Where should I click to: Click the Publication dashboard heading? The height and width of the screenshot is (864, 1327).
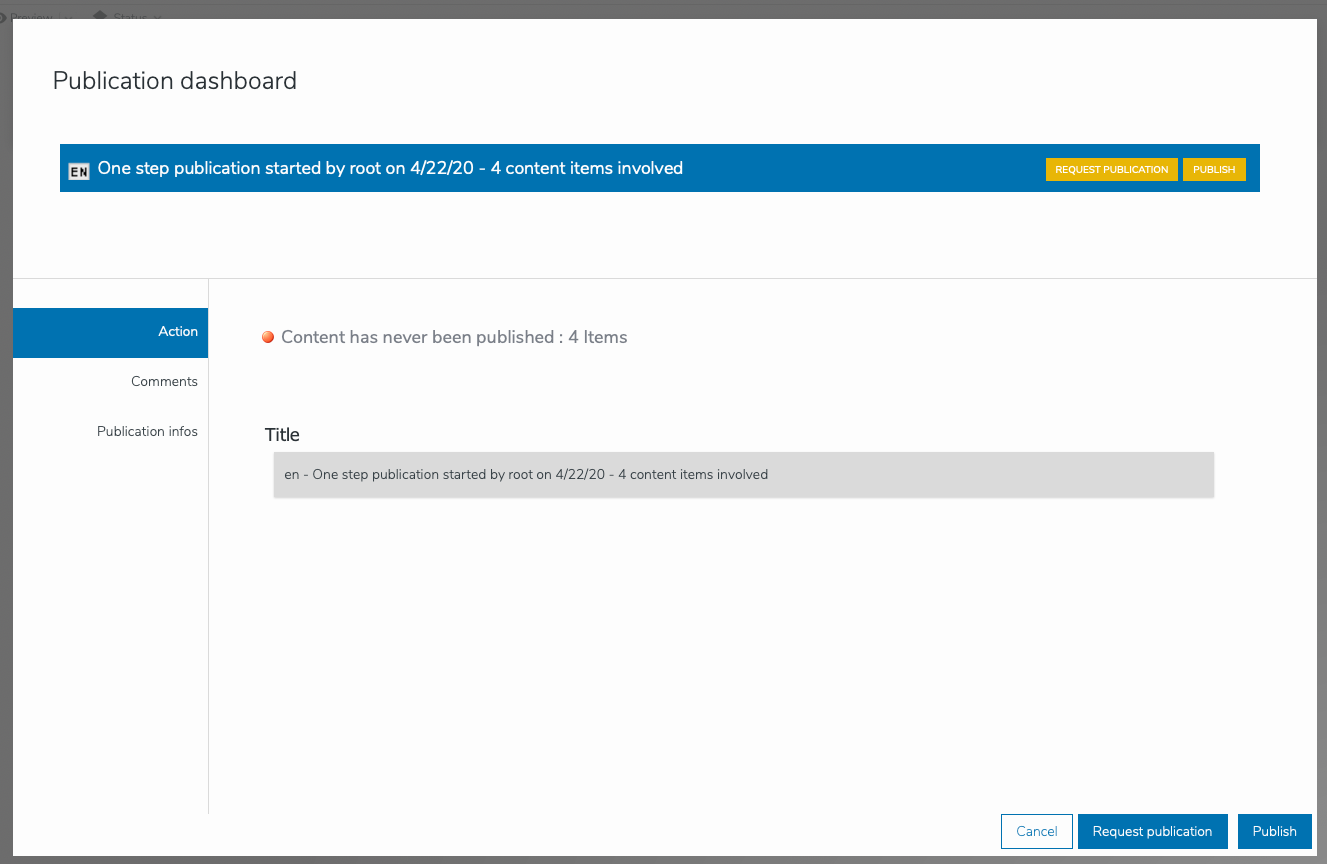pos(175,81)
